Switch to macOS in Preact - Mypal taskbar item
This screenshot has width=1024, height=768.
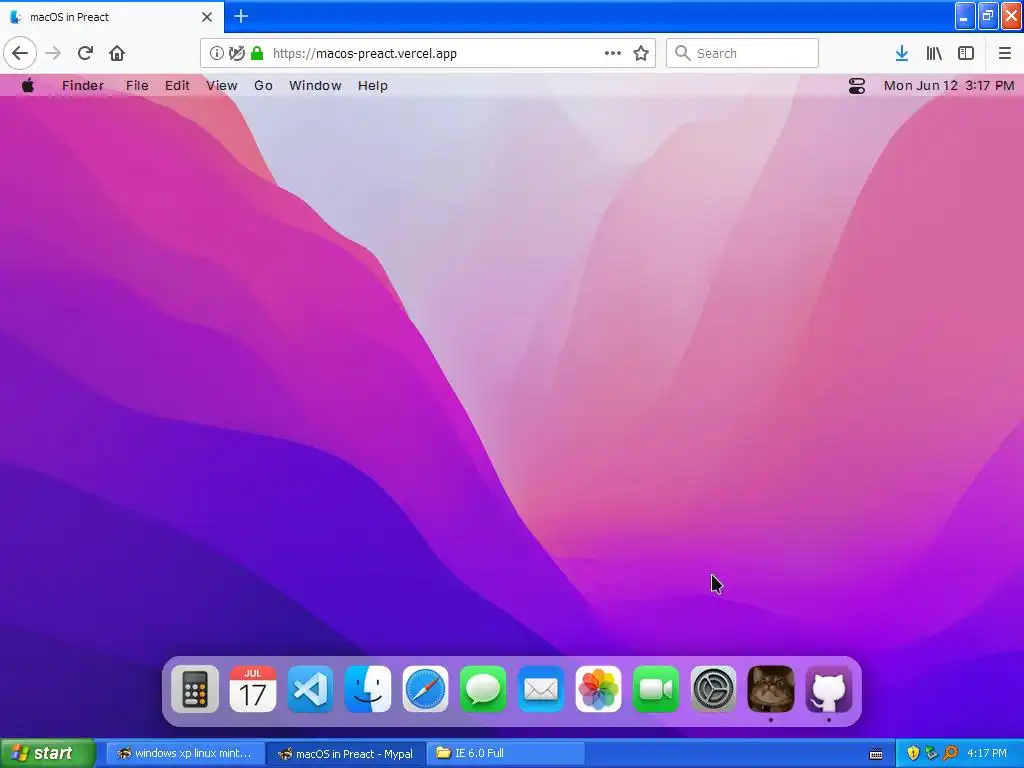pos(346,753)
